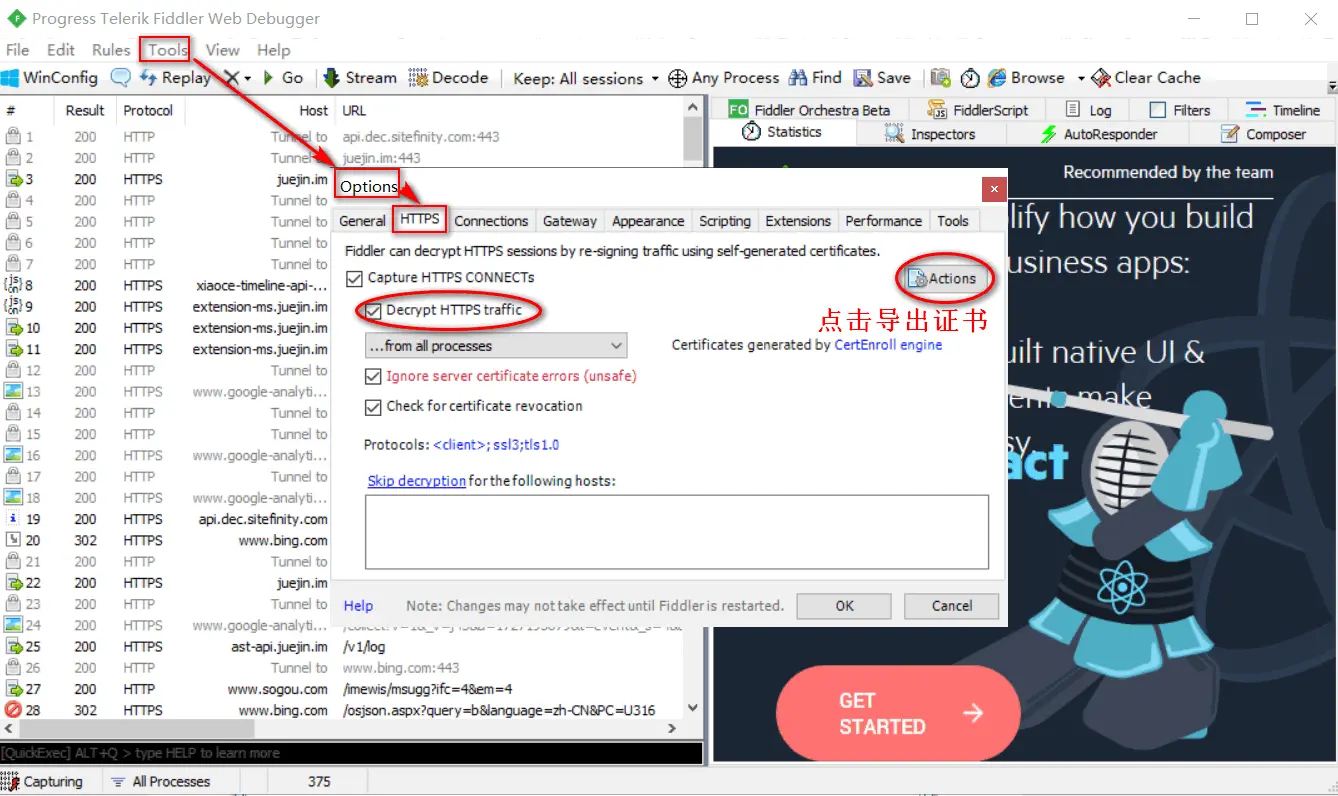Toggle Stream mode in toolbar
1338x796 pixels.
tap(360, 78)
